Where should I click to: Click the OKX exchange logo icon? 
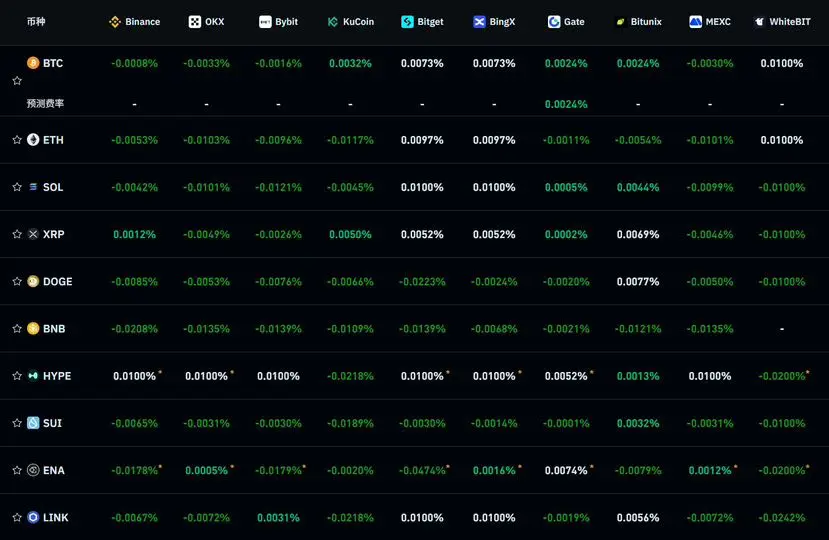[x=195, y=22]
